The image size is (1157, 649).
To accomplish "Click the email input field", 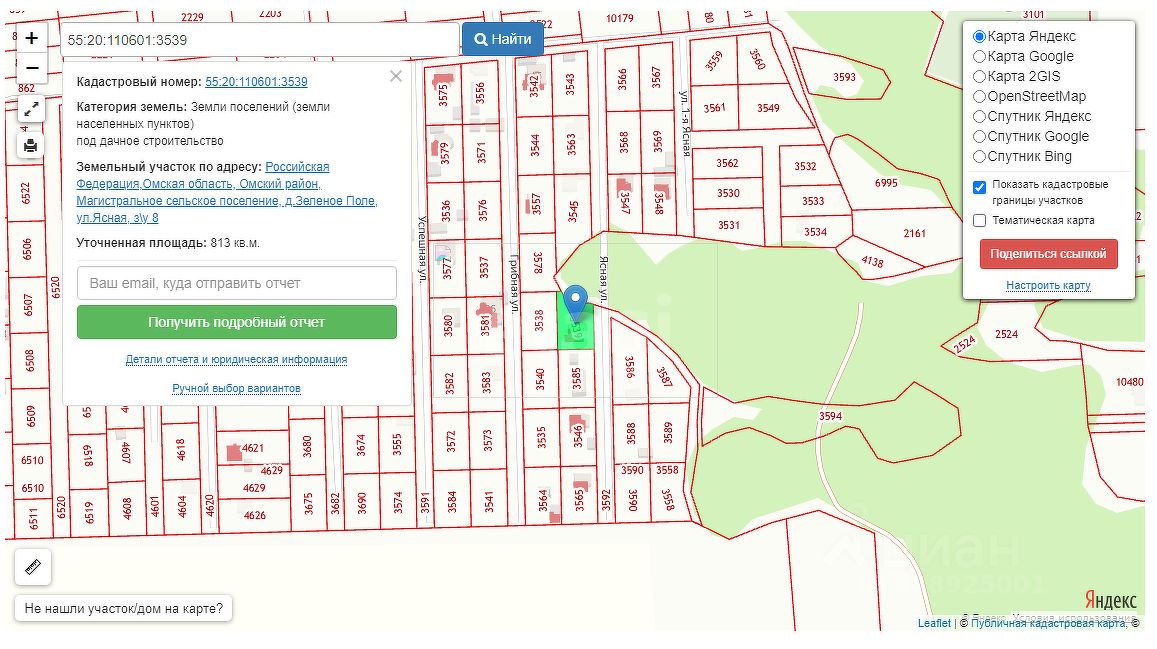I will pos(237,283).
